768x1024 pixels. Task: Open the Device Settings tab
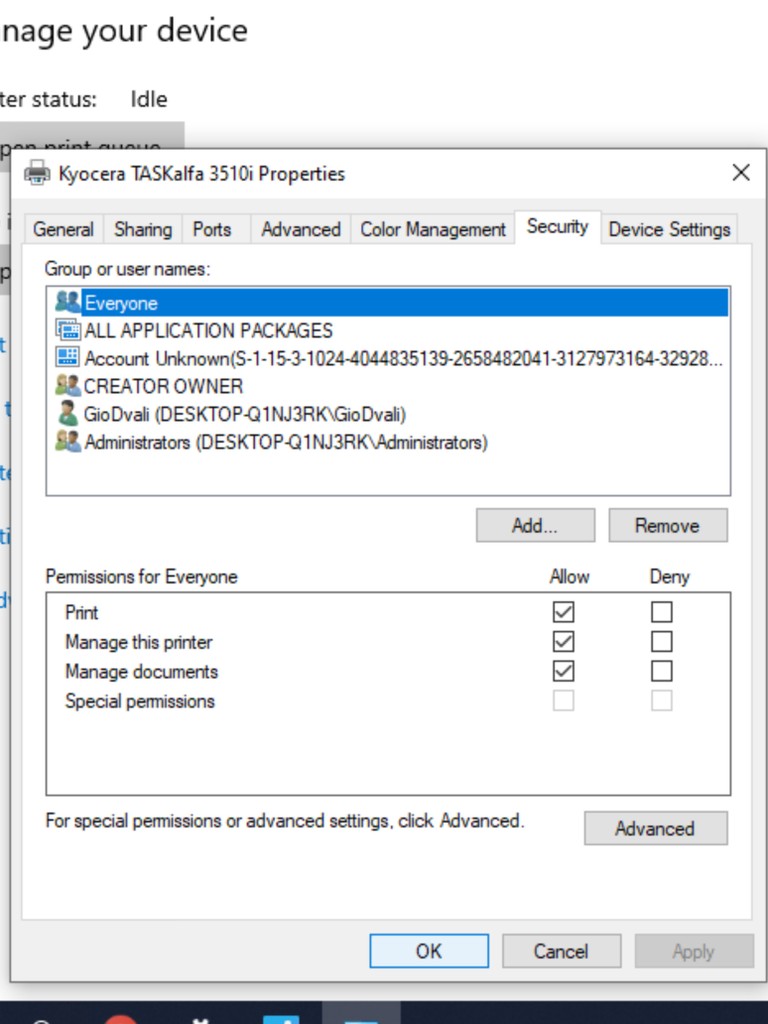click(x=669, y=229)
